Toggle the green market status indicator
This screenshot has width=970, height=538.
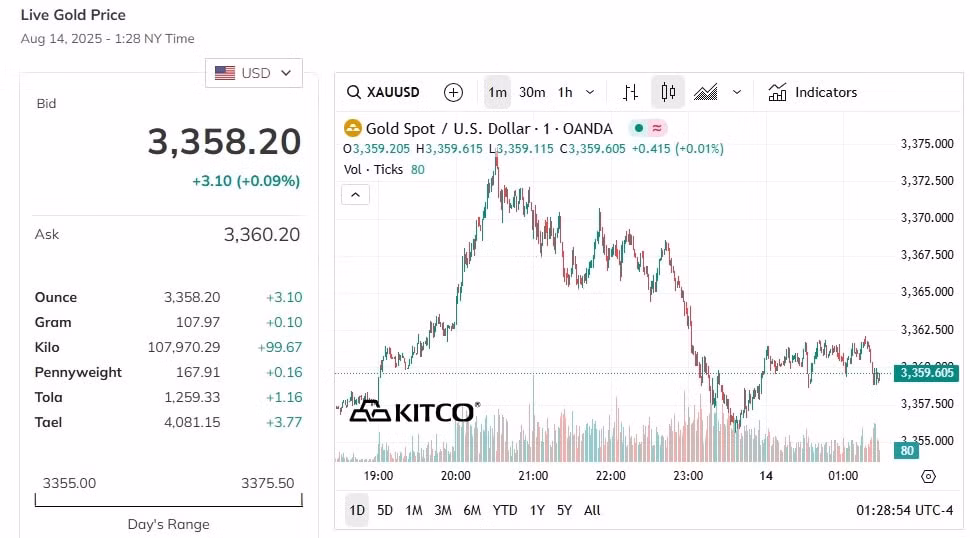(638, 128)
